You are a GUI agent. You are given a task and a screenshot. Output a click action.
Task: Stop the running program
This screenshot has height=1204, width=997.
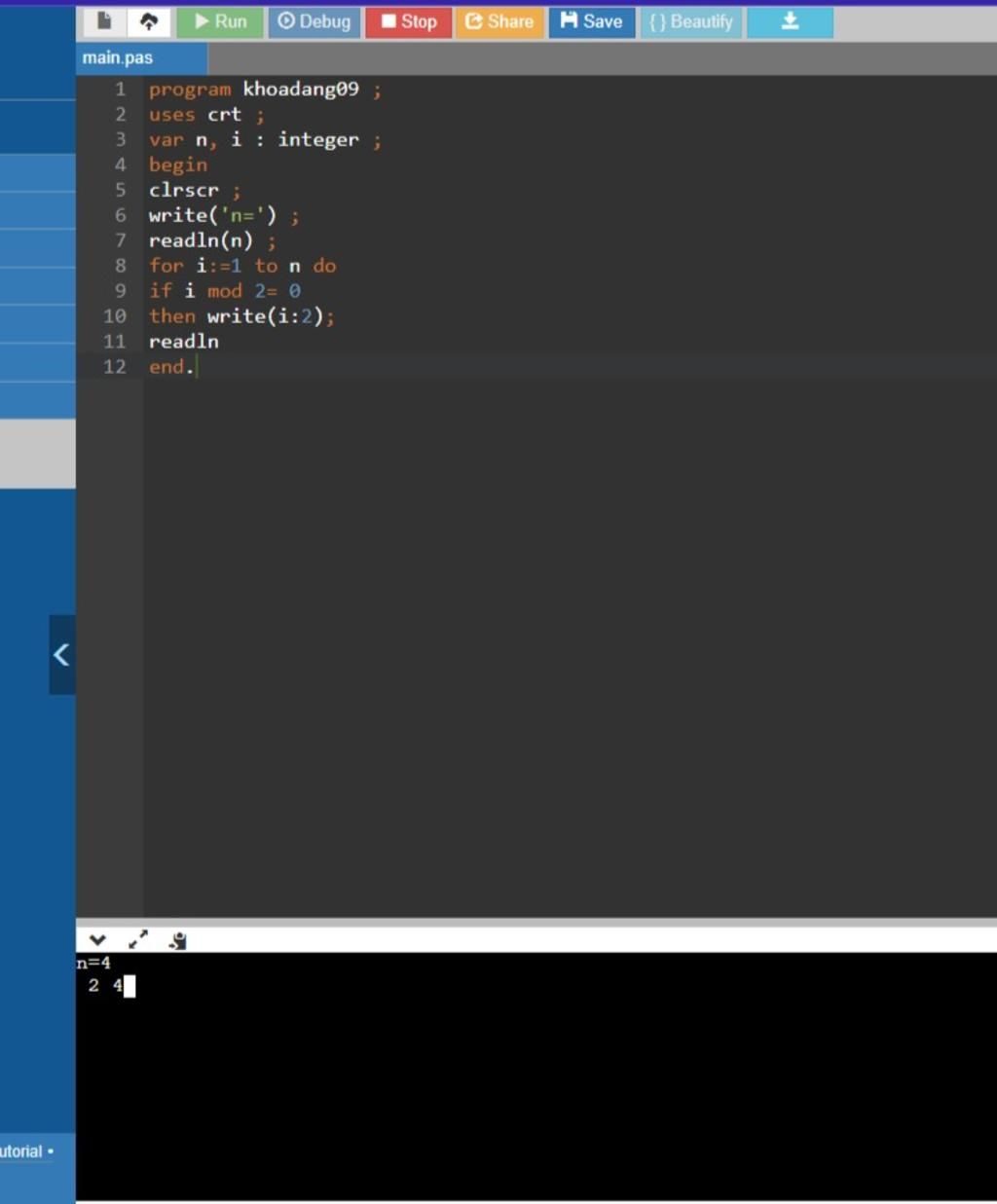pos(409,21)
